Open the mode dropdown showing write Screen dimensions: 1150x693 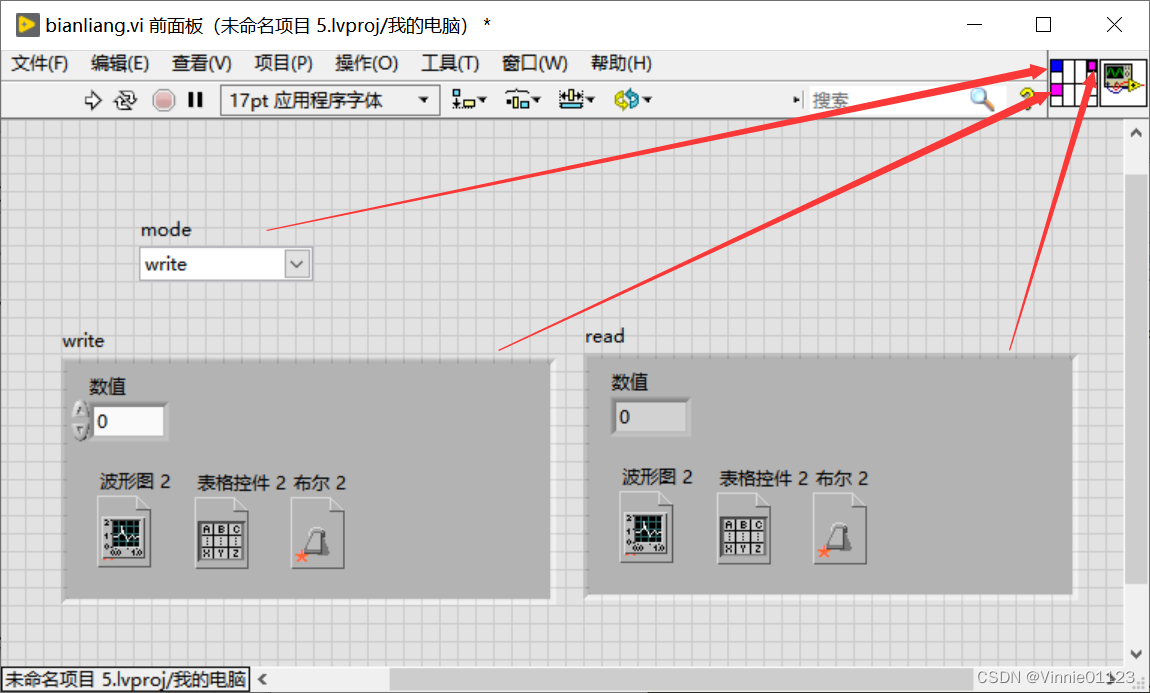point(295,263)
